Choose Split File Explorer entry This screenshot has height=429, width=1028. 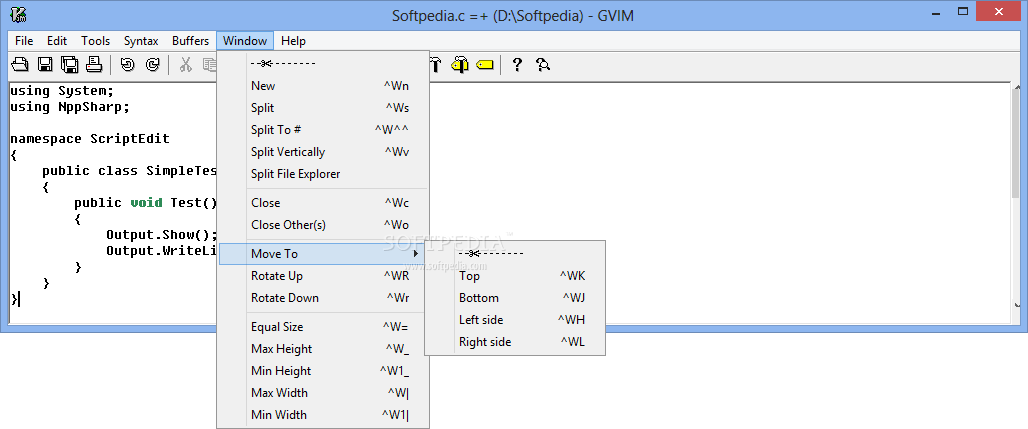[x=323, y=174]
